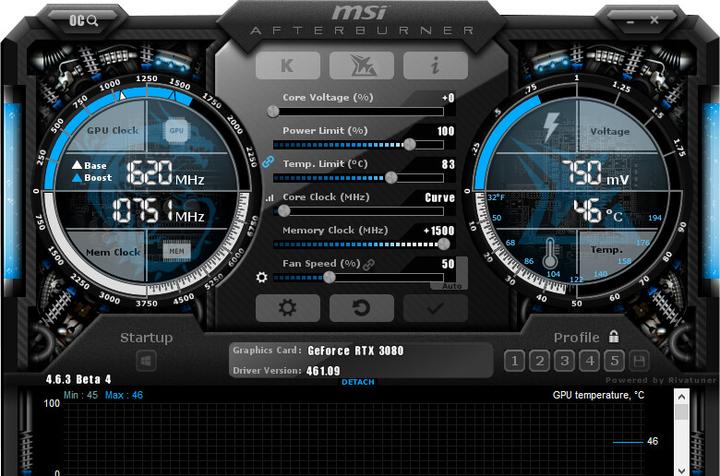This screenshot has width=720, height=476.
Task: Click the driver version 461.09 text
Action: tap(323, 371)
